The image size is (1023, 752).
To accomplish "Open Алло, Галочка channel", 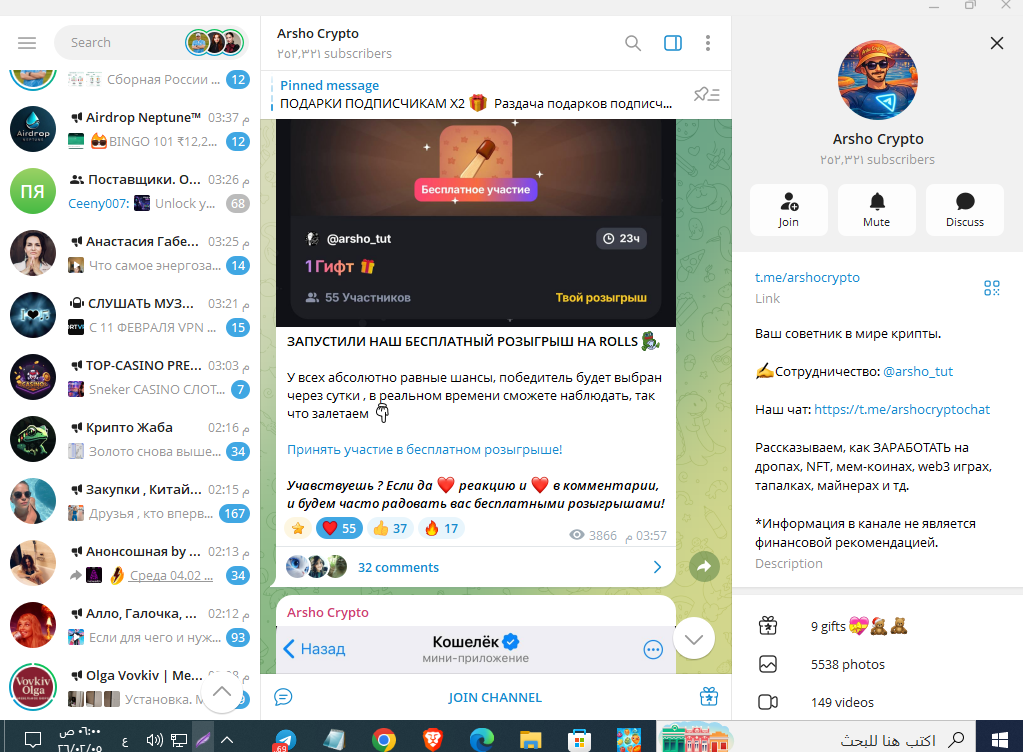I will pos(130,625).
